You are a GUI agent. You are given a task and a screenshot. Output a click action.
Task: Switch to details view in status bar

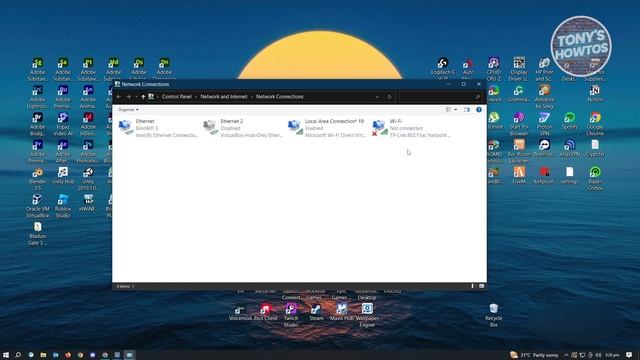[x=473, y=286]
